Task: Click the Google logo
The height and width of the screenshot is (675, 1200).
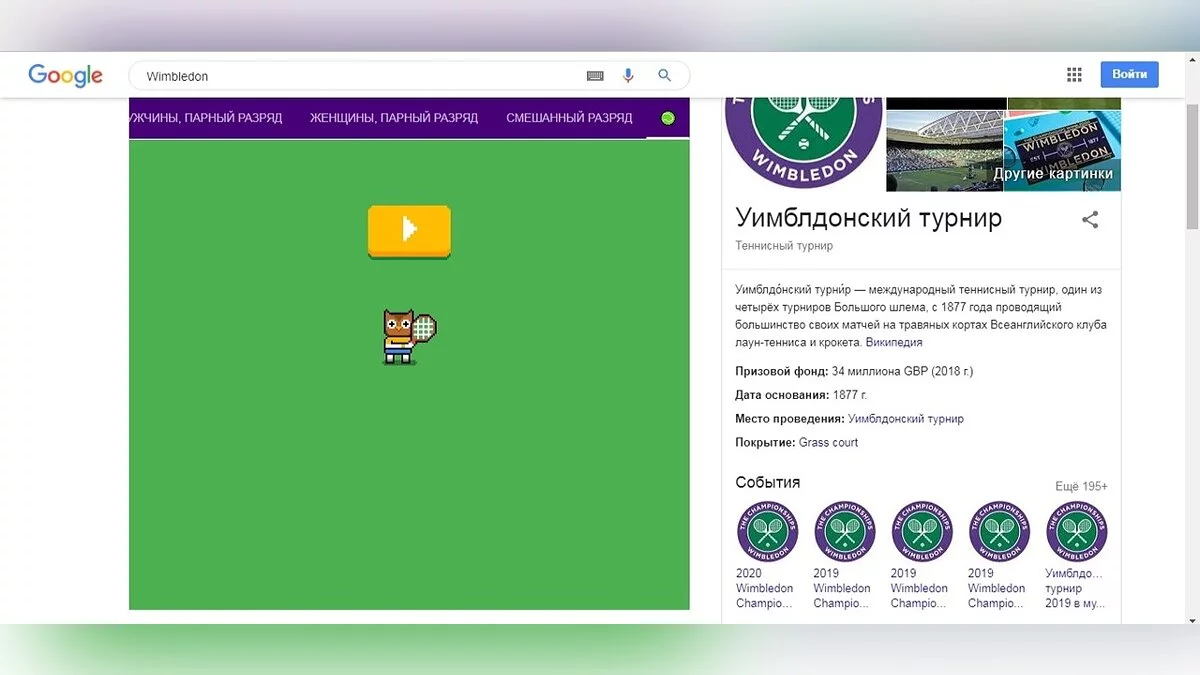Action: click(x=65, y=76)
